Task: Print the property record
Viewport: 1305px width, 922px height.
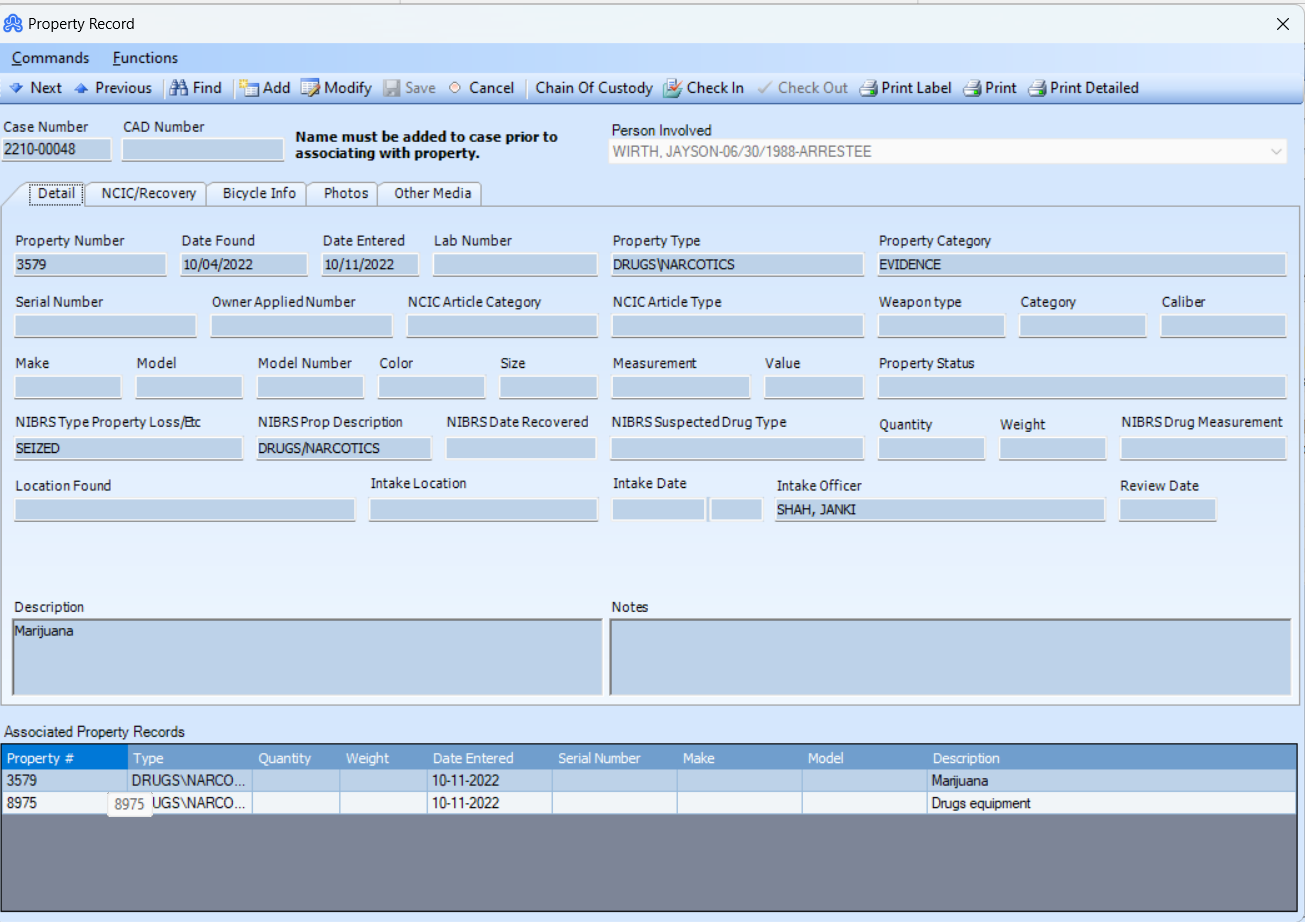Action: pos(989,88)
